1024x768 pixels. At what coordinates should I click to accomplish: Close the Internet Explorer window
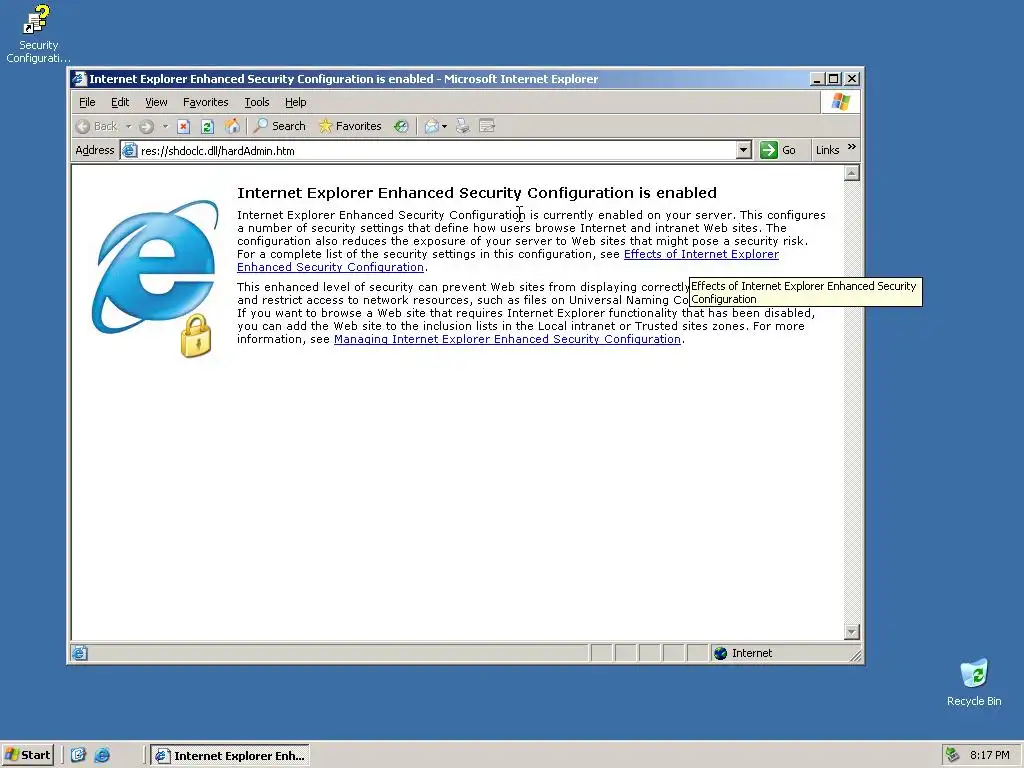point(852,79)
